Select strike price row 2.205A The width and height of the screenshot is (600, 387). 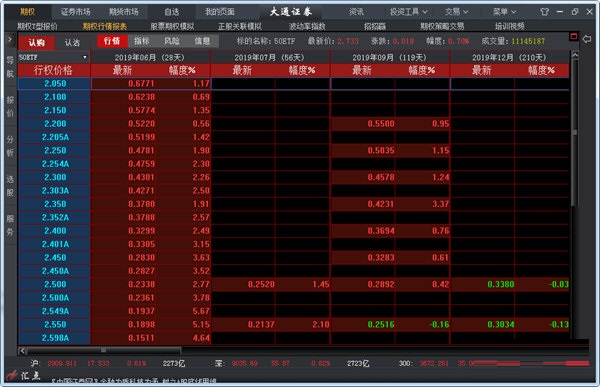pyautogui.click(x=55, y=137)
